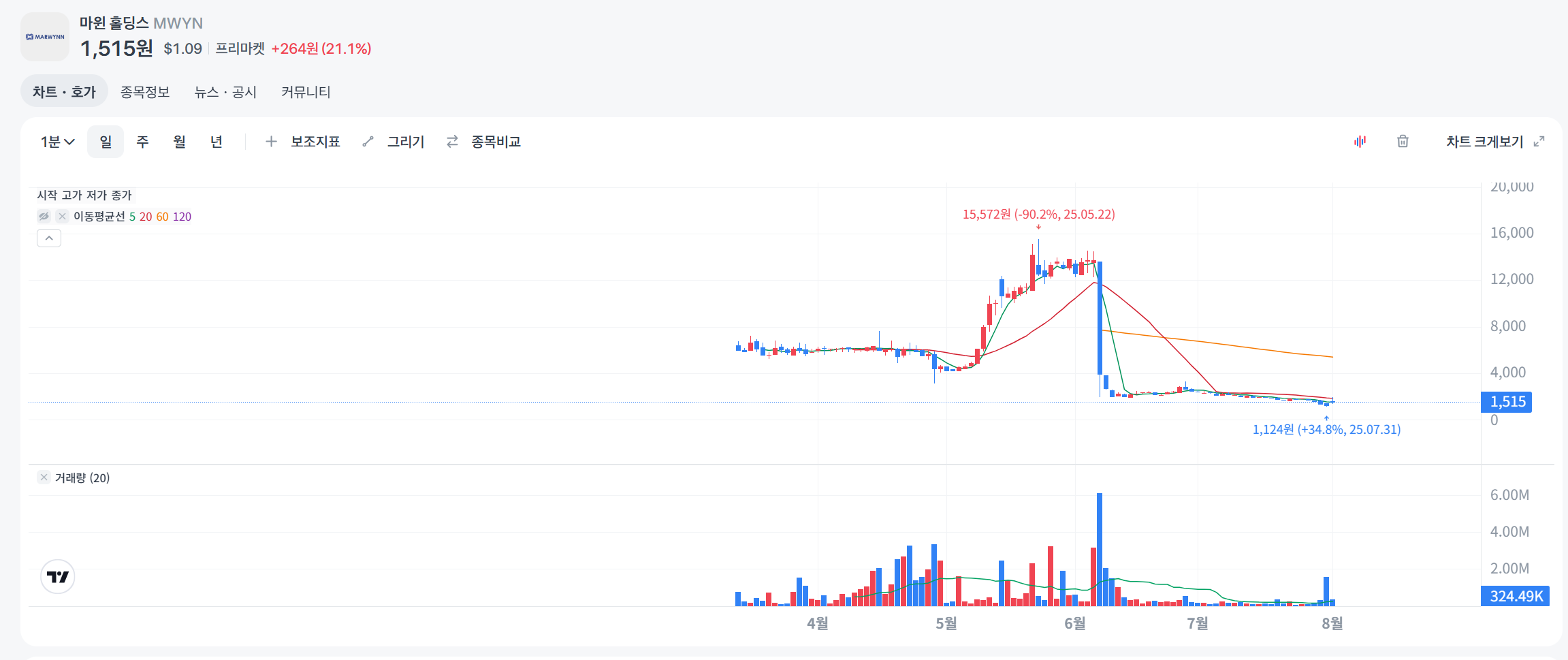Click the purple 120 moving-average period
Image resolution: width=1568 pixels, height=660 pixels.
pyautogui.click(x=182, y=217)
